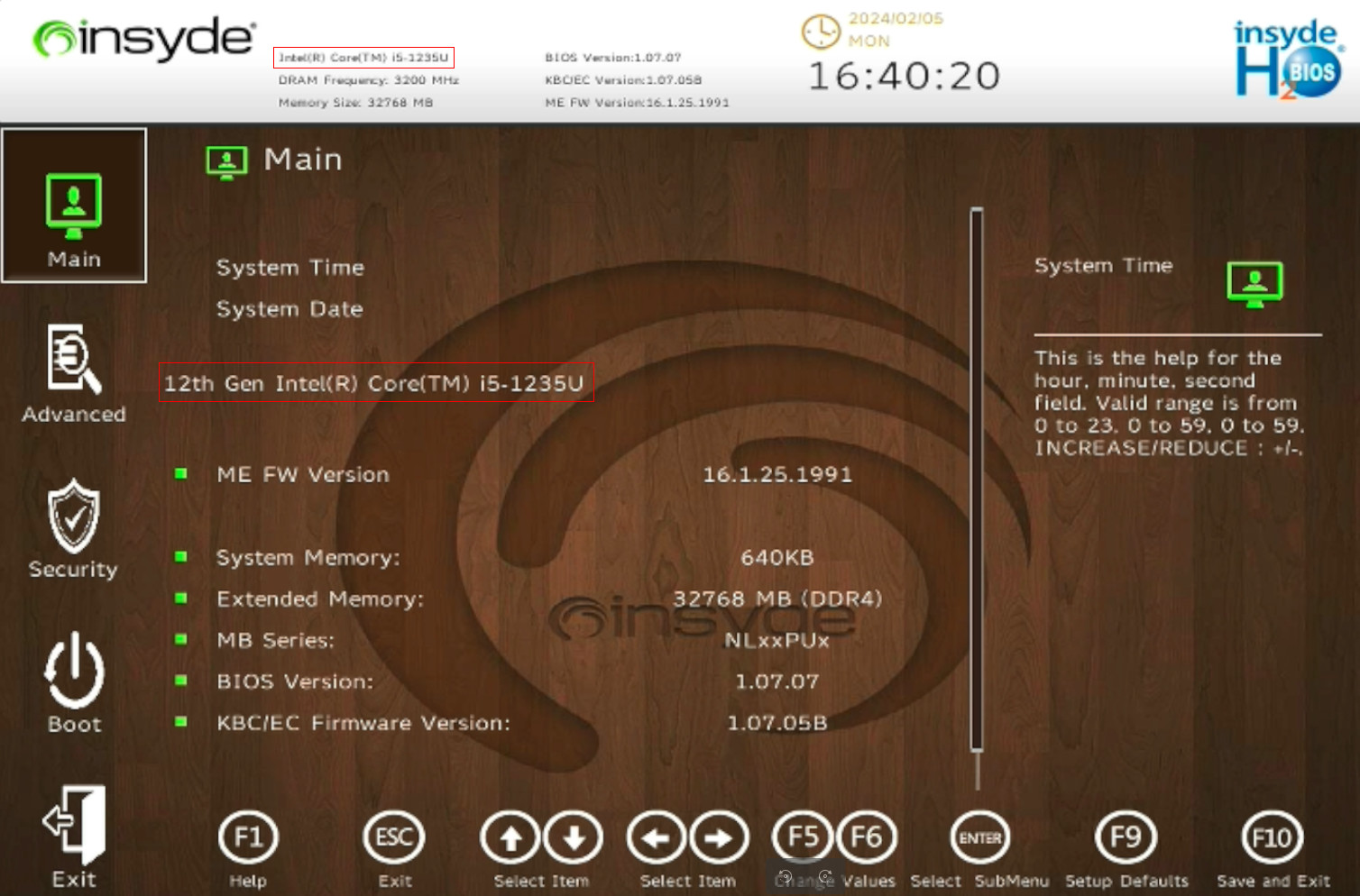Screen dimensions: 1360x896
Task: Click the right arrow Select Item icon
Action: (719, 838)
